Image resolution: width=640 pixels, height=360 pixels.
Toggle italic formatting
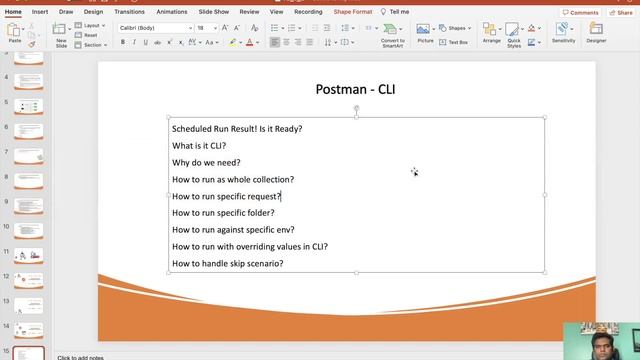click(x=134, y=42)
